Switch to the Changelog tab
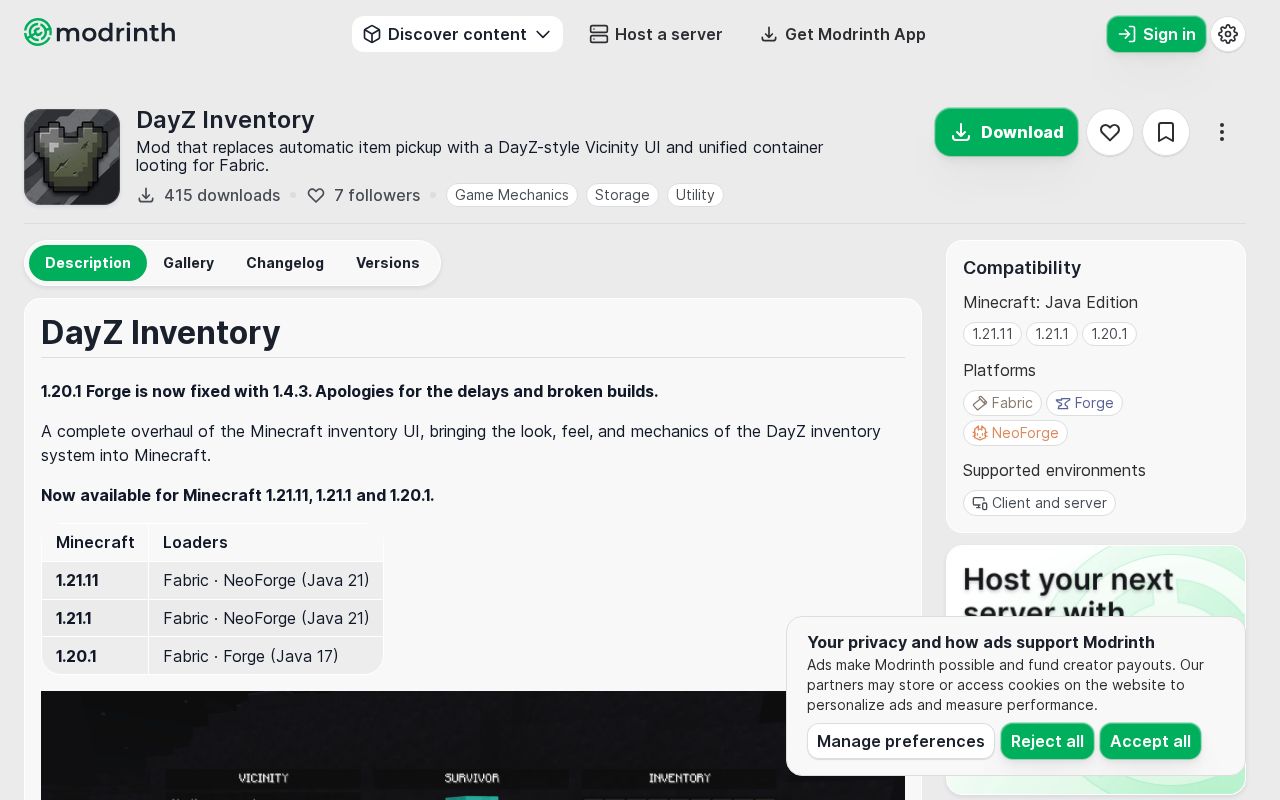This screenshot has height=800, width=1280. tap(285, 263)
